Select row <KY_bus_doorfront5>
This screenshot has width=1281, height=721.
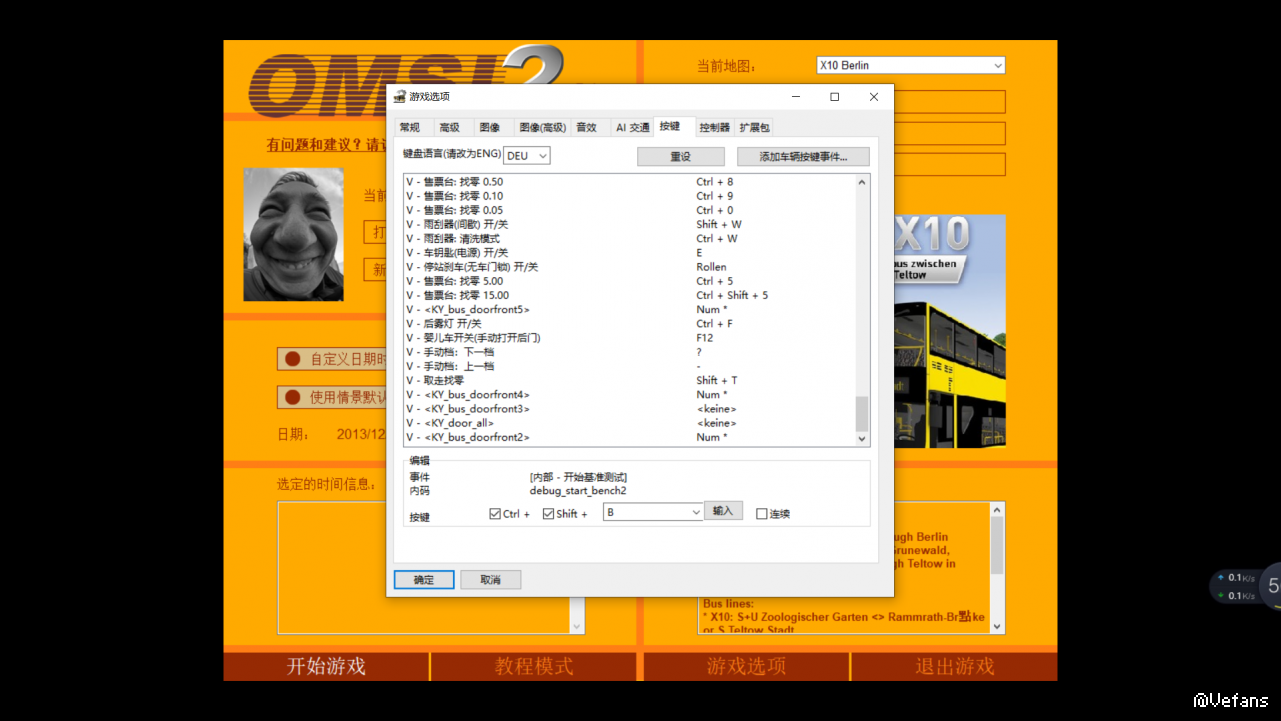[x=630, y=310]
